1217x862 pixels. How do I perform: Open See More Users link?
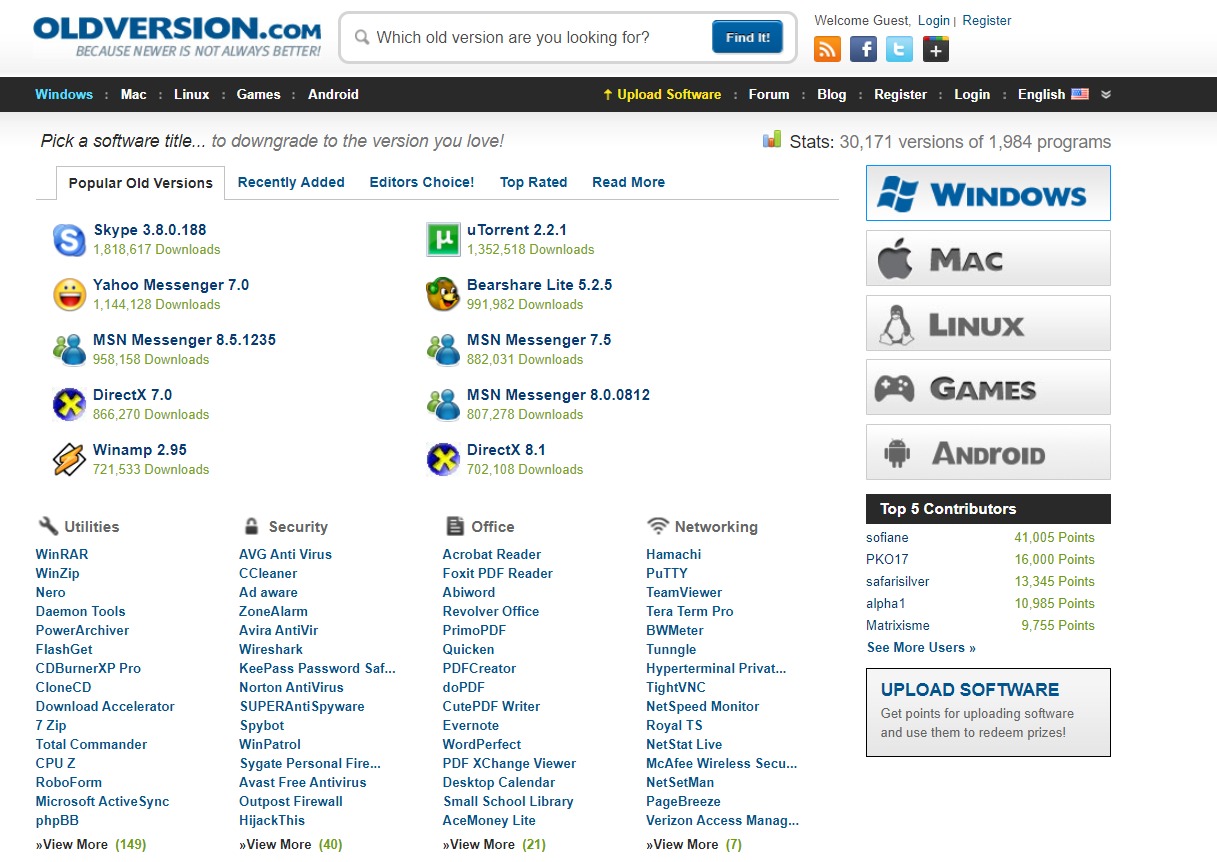point(921,647)
